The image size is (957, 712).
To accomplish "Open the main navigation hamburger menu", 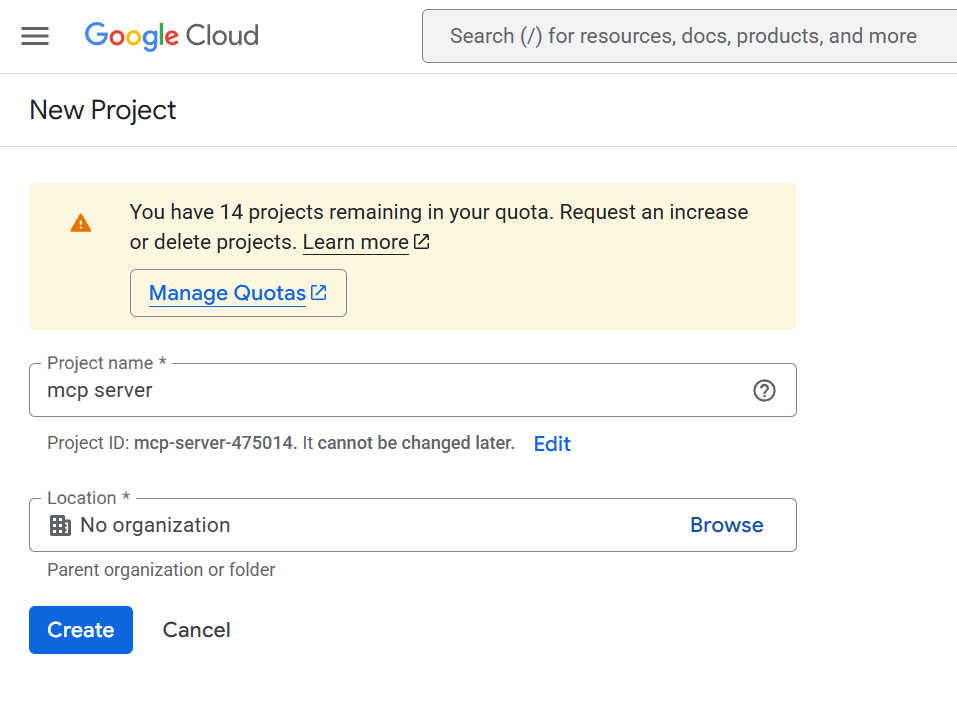I will pyautogui.click(x=35, y=36).
